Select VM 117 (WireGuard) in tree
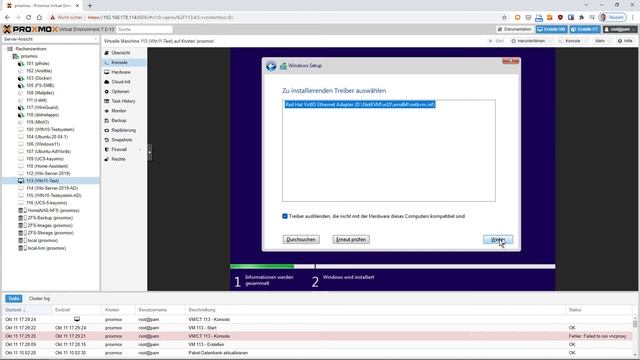The image size is (640, 360). pos(42,108)
